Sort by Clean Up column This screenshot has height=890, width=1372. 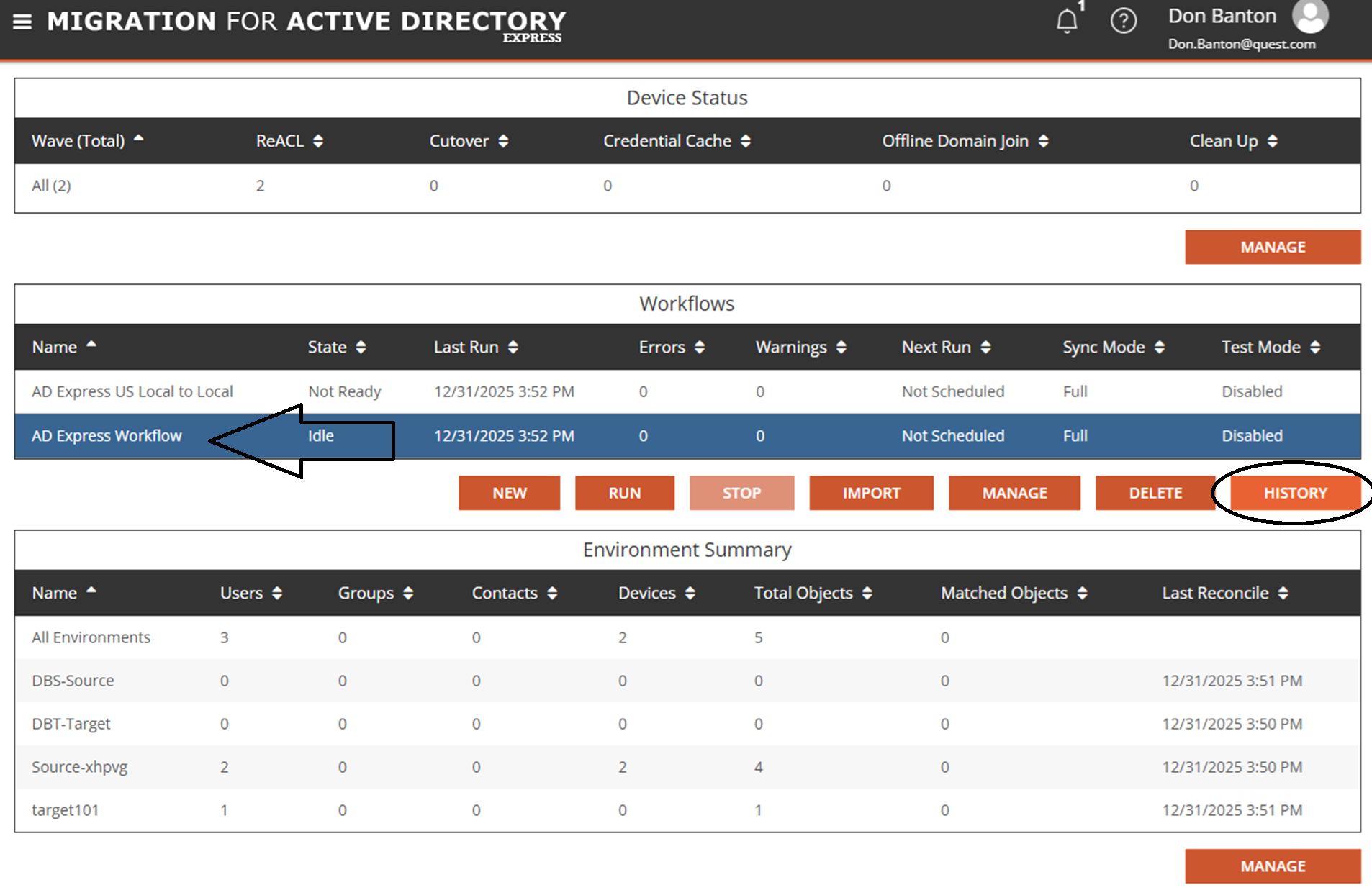coord(1233,141)
